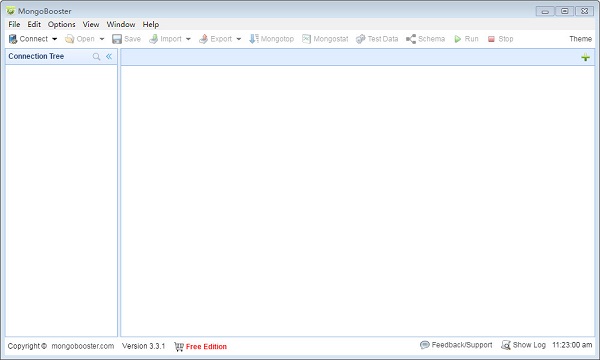The height and width of the screenshot is (360, 600).
Task: Click the Version 3.3.1 text
Action: click(x=143, y=346)
